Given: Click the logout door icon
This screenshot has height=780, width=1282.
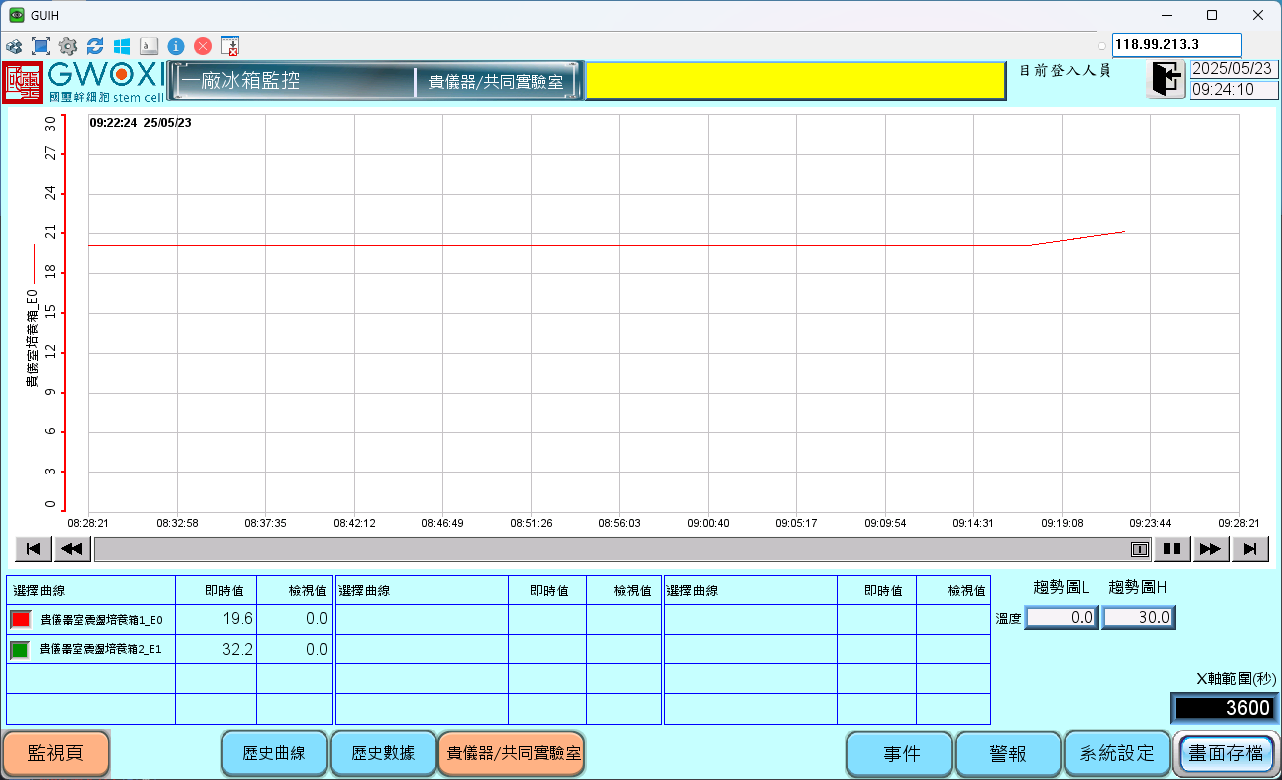Looking at the screenshot, I should [x=1165, y=79].
